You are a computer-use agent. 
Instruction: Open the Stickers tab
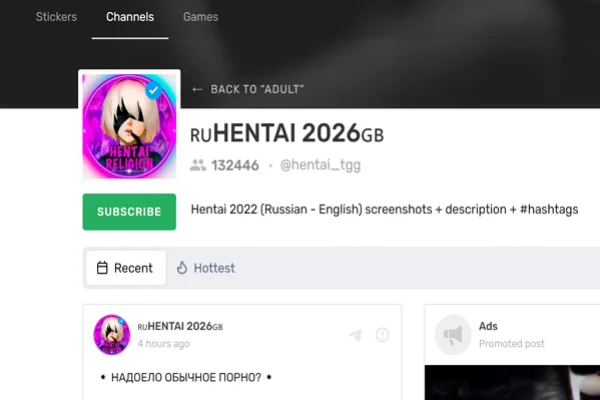(x=56, y=17)
